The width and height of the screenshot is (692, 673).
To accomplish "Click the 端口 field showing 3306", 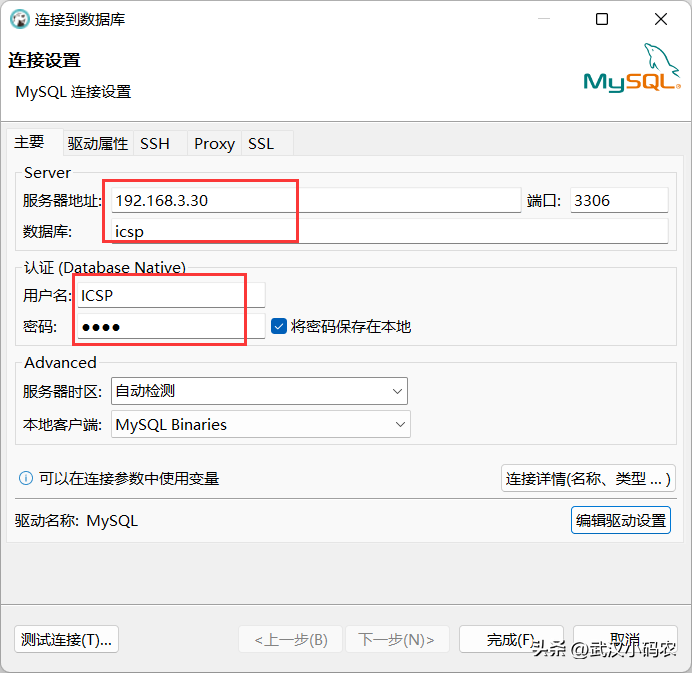I will coord(619,200).
